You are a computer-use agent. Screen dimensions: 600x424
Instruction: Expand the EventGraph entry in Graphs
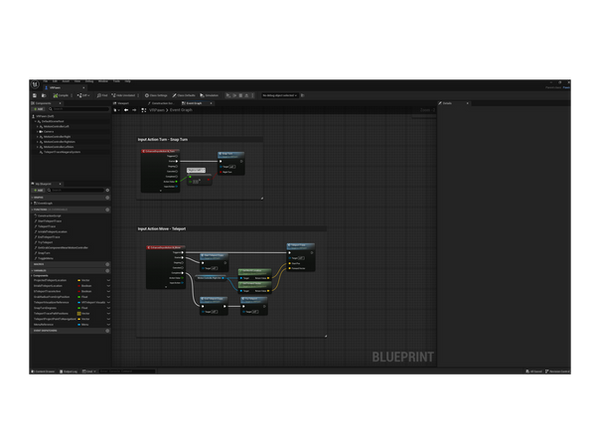[33, 203]
